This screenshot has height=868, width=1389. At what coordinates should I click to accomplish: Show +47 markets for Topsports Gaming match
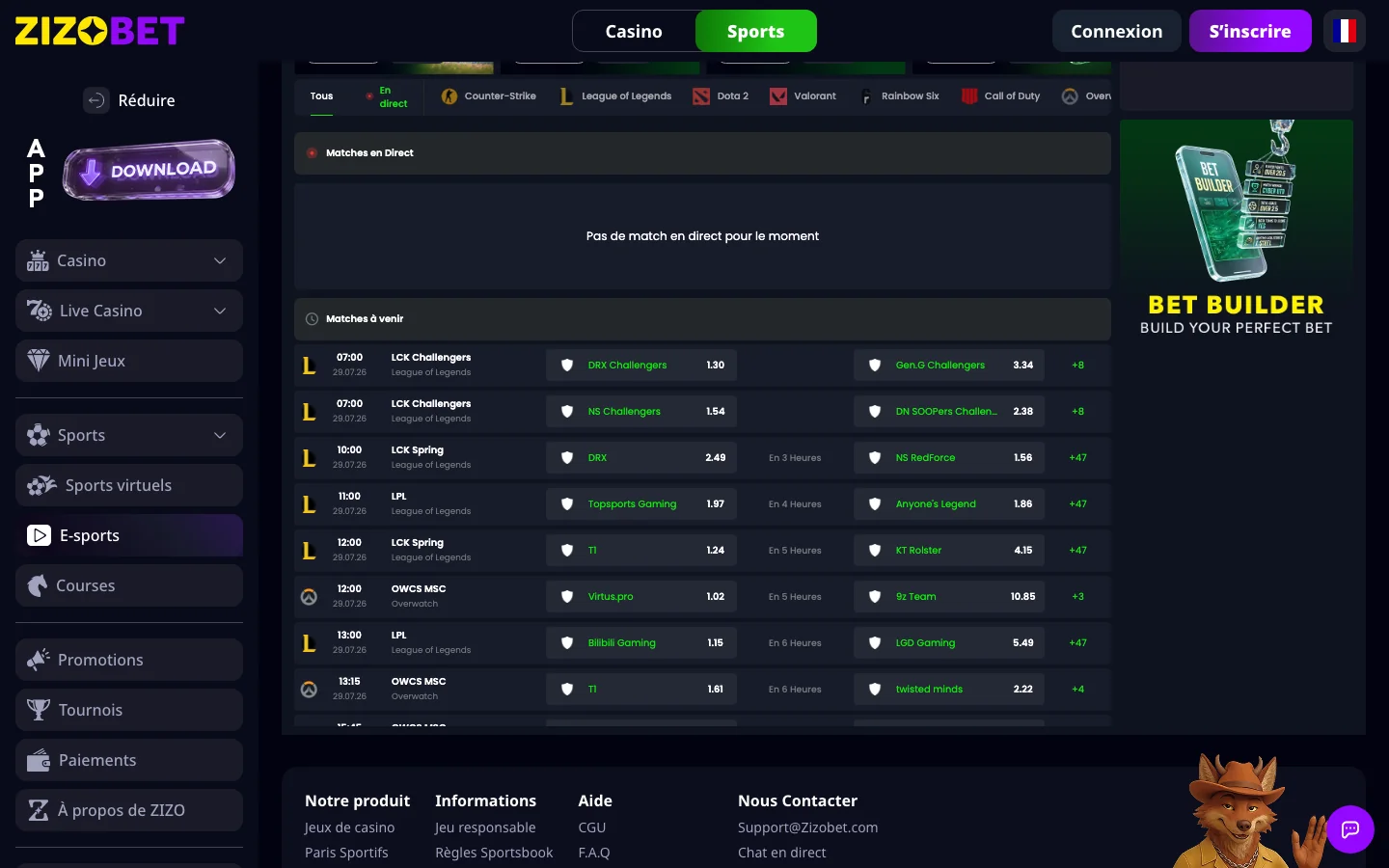click(x=1078, y=504)
